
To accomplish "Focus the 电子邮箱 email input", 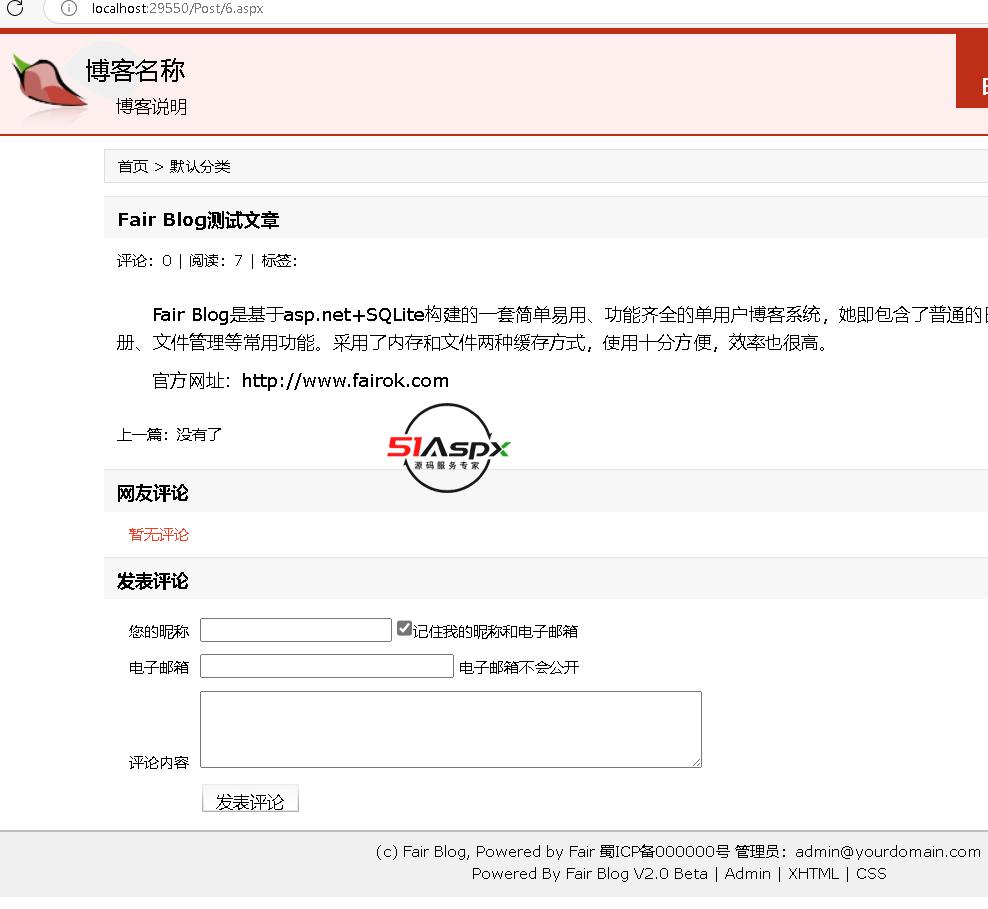I will [326, 666].
